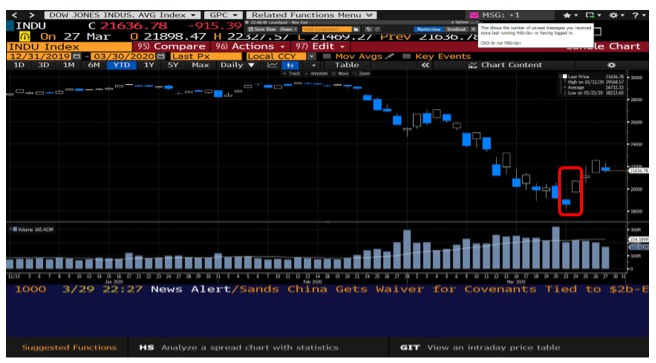The width and height of the screenshot is (656, 363).
Task: Open the terminal settings gear menu
Action: pos(616,15)
